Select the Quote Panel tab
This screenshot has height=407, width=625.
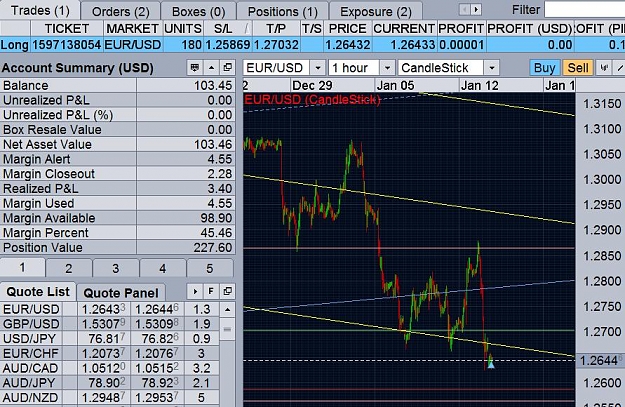(121, 293)
